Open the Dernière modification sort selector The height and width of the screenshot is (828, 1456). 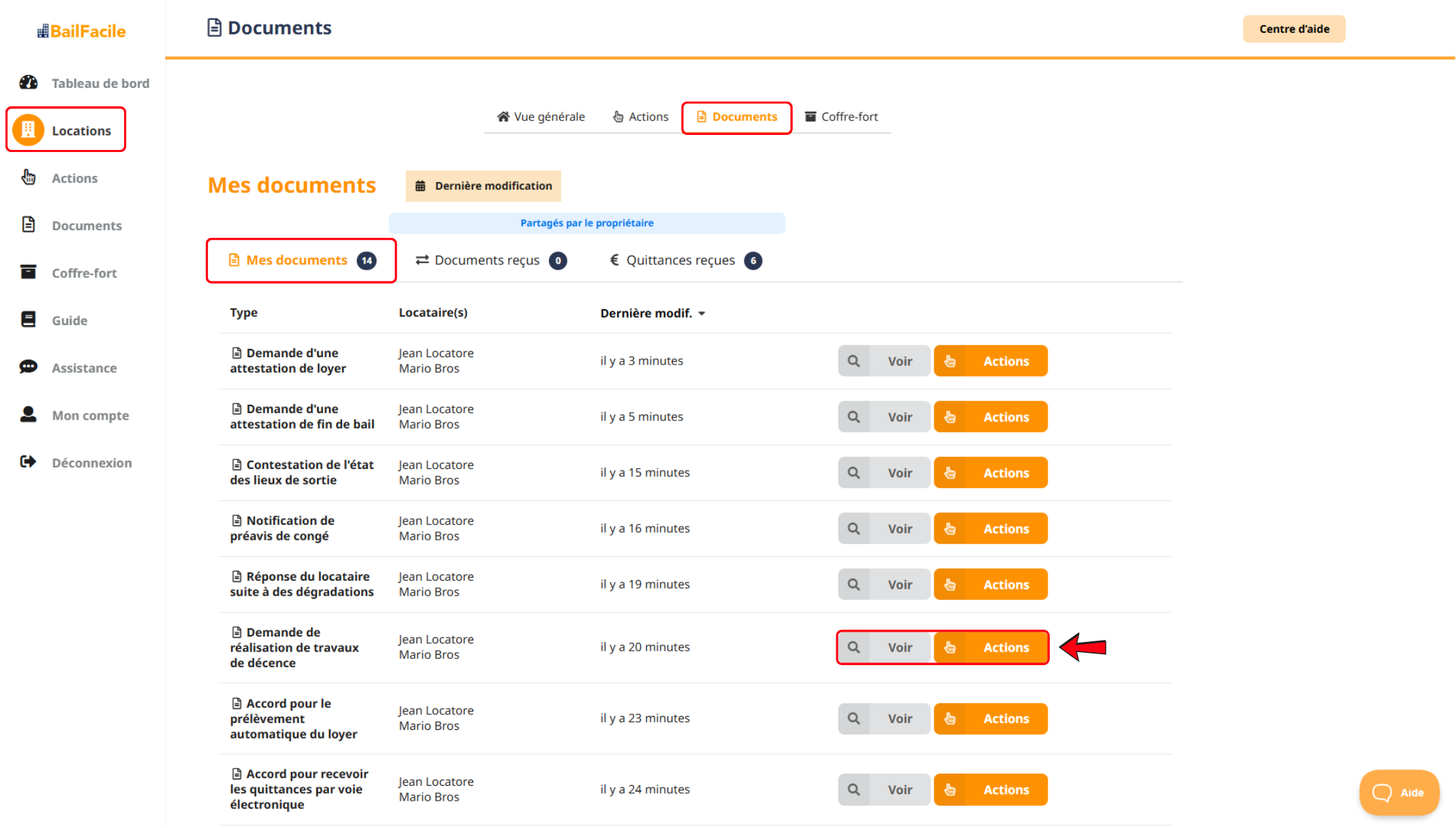point(483,186)
